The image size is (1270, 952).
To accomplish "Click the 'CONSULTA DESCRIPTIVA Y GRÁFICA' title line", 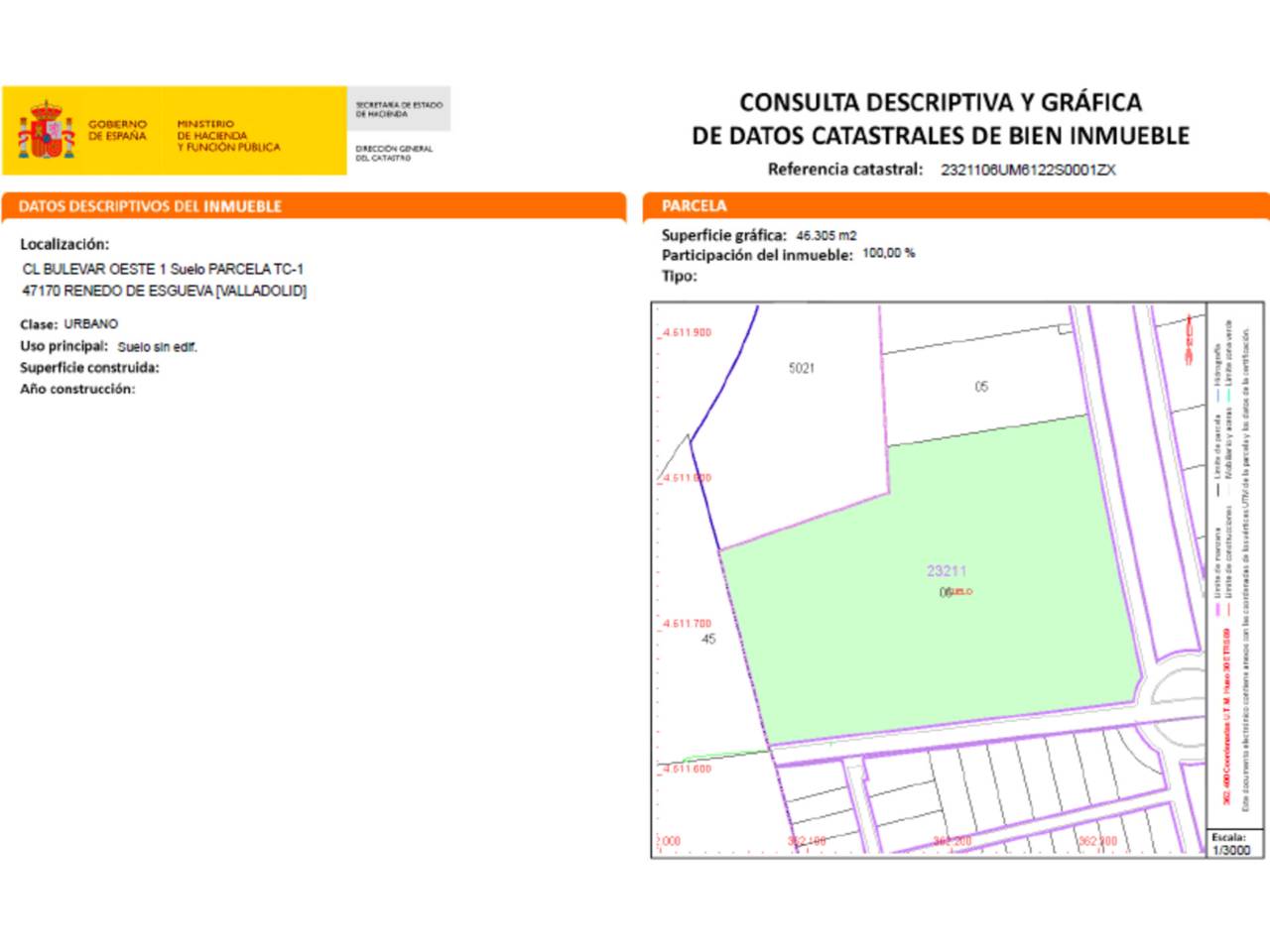I will coord(941,102).
